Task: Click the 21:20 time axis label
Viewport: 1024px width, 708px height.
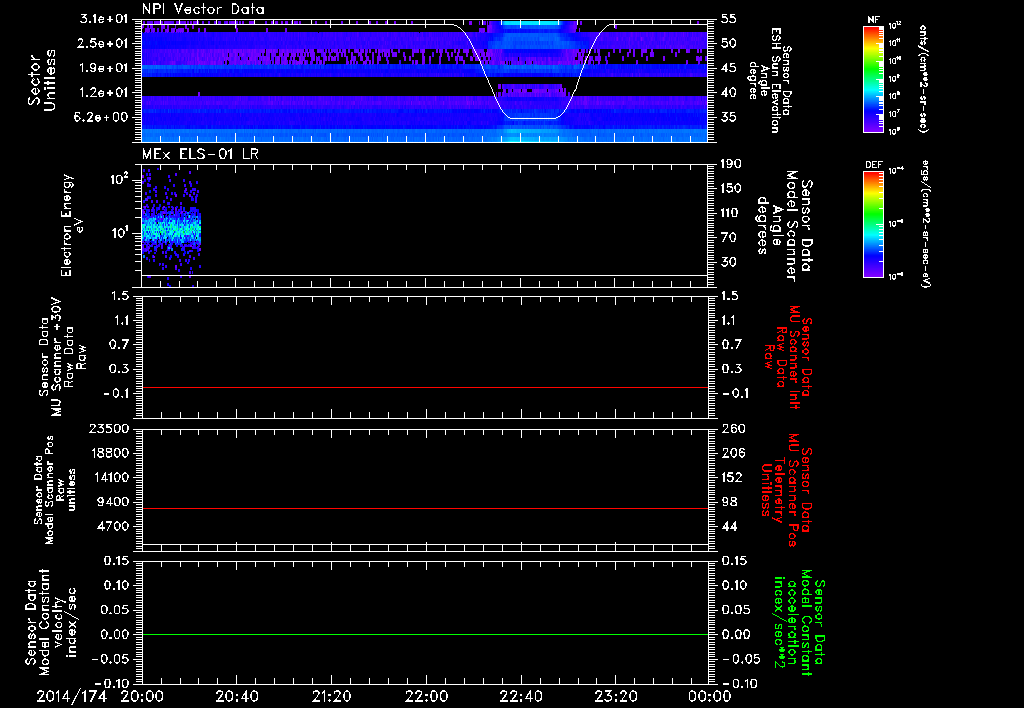Action: [x=332, y=697]
